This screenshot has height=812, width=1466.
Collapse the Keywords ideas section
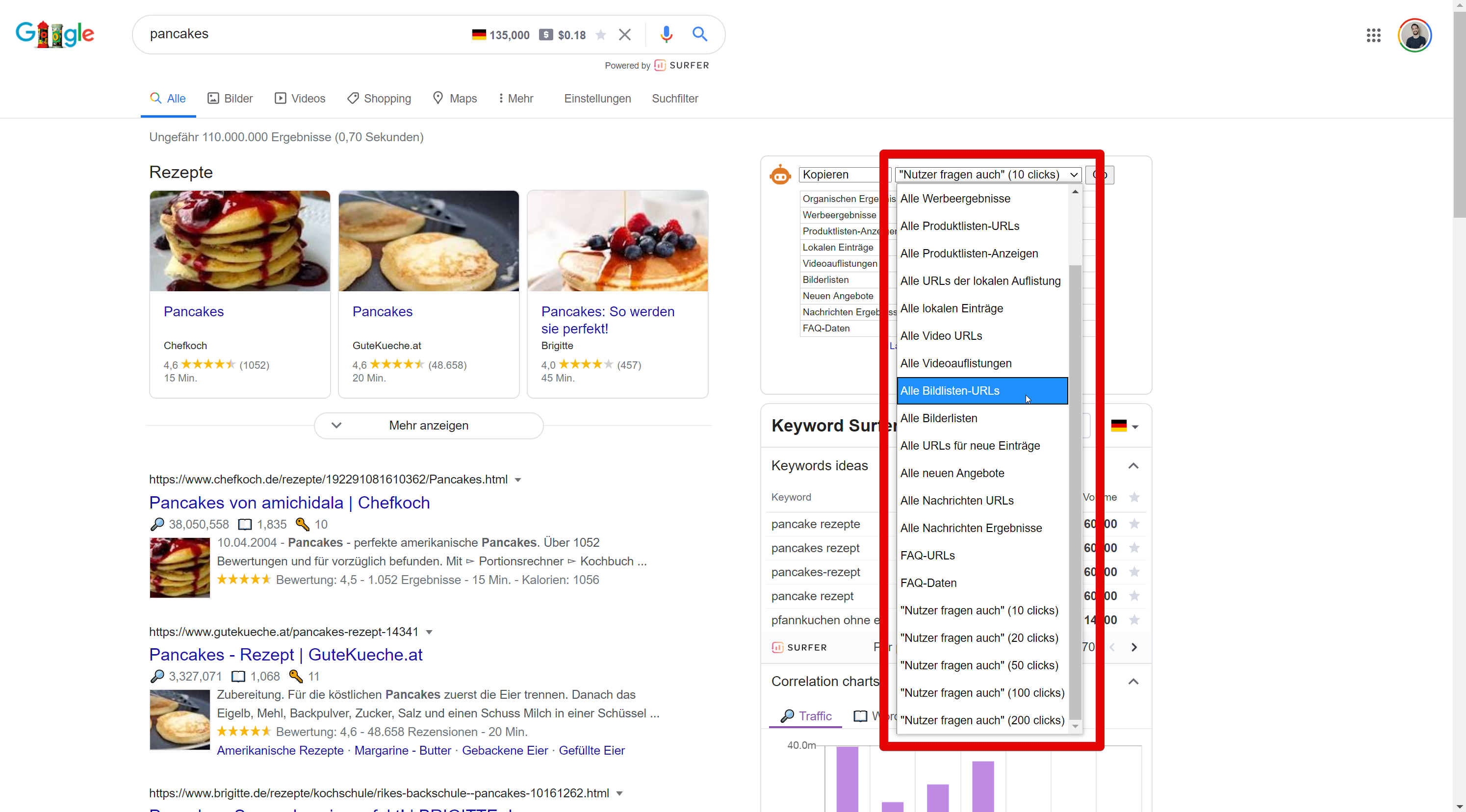(1133, 465)
